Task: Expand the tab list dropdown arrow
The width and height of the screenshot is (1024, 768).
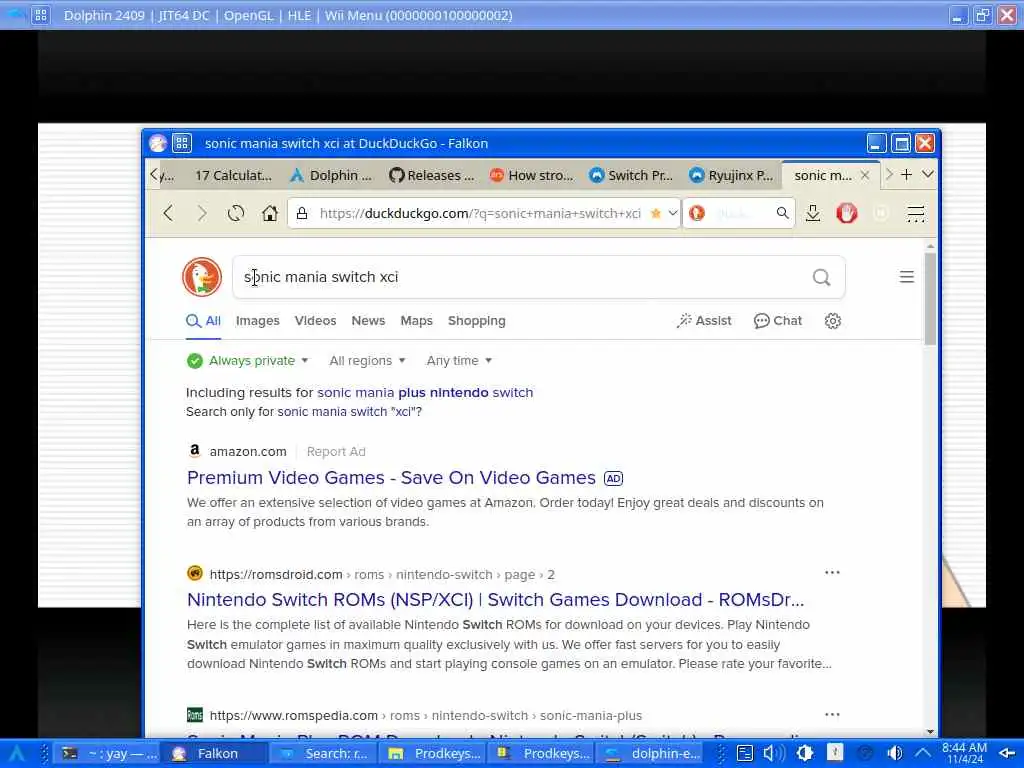Action: tap(927, 174)
